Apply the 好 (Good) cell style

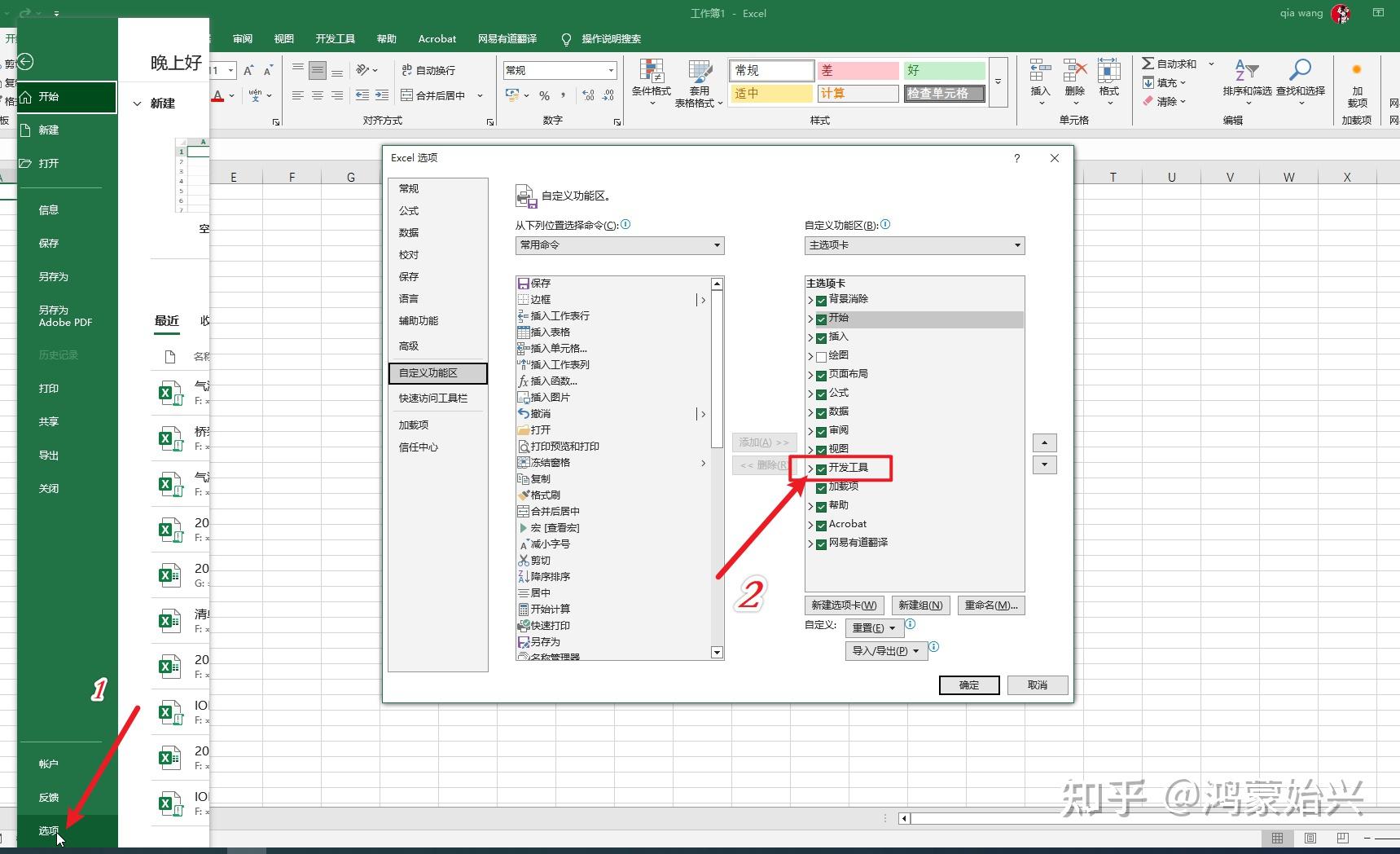pyautogui.click(x=944, y=71)
